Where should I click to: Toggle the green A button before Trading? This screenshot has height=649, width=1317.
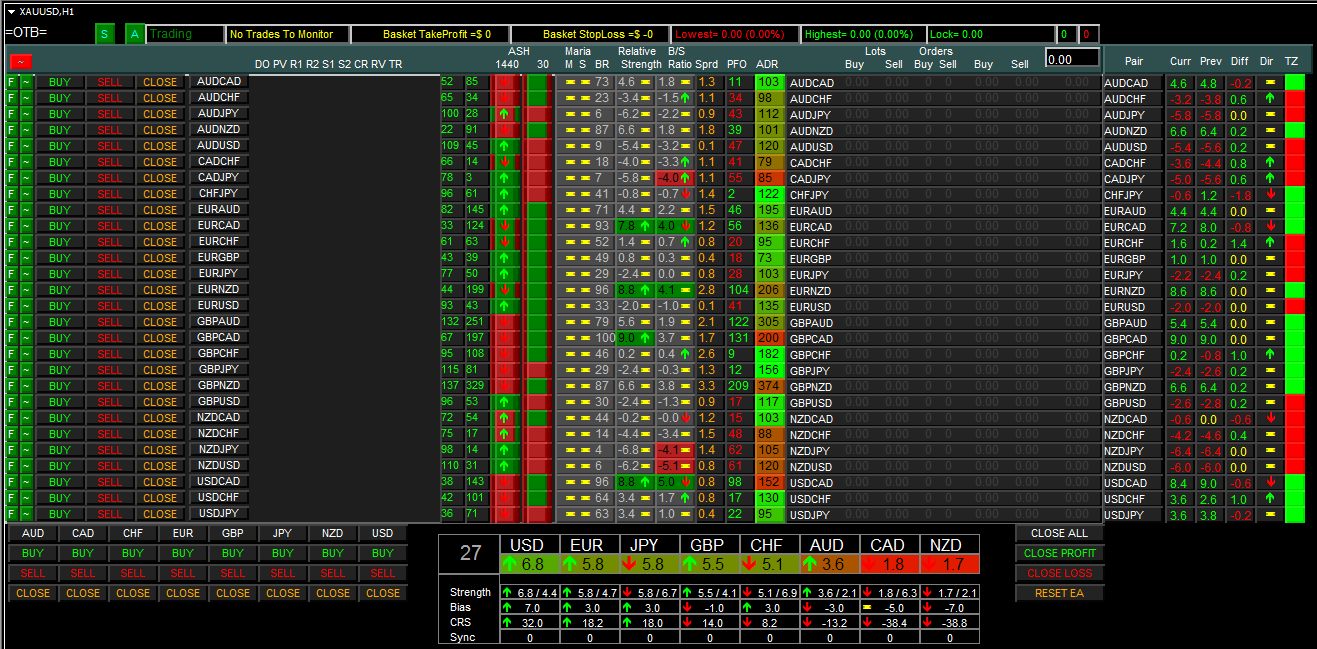(x=135, y=34)
